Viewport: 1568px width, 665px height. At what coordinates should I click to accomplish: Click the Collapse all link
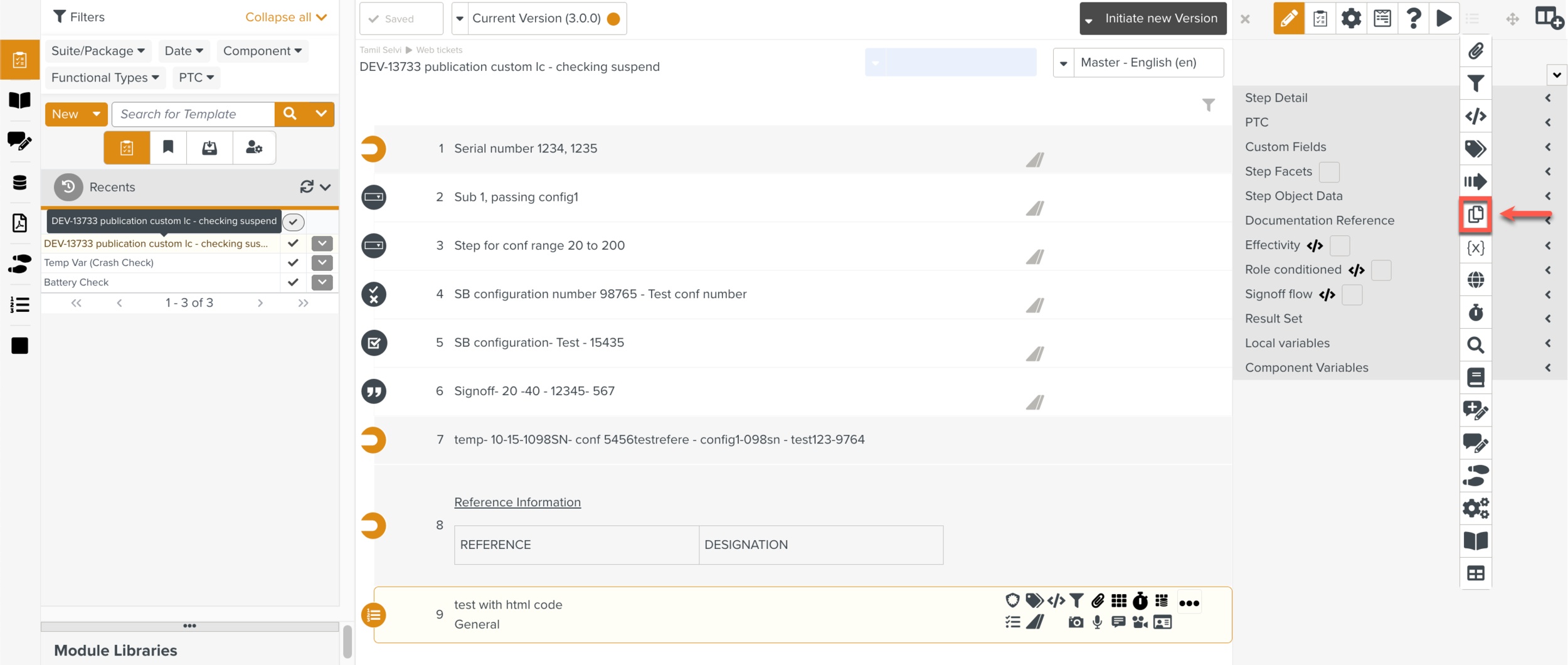click(x=286, y=17)
